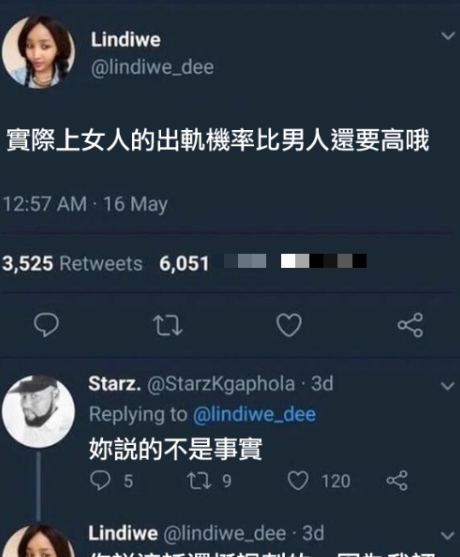Image resolution: width=460 pixels, height=557 pixels.
Task: Like Starz's reply with 120 likes
Action: (298, 481)
